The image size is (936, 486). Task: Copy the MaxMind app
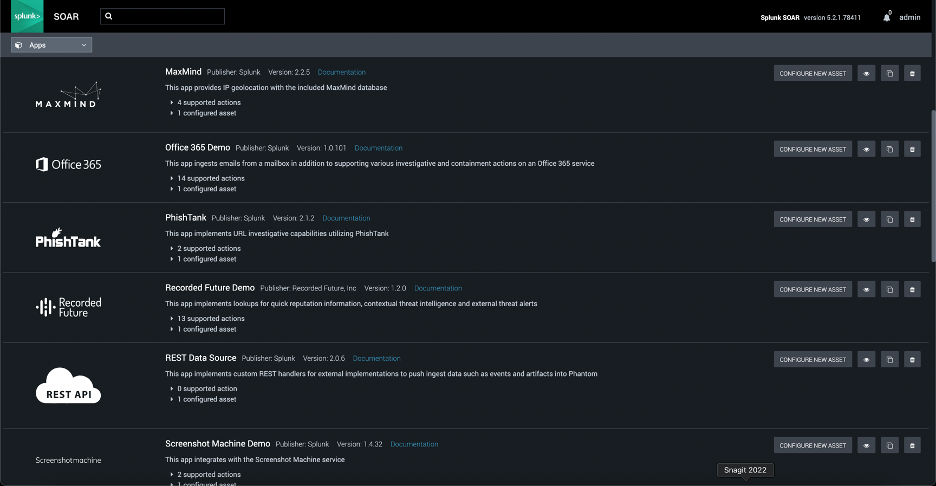pos(889,73)
